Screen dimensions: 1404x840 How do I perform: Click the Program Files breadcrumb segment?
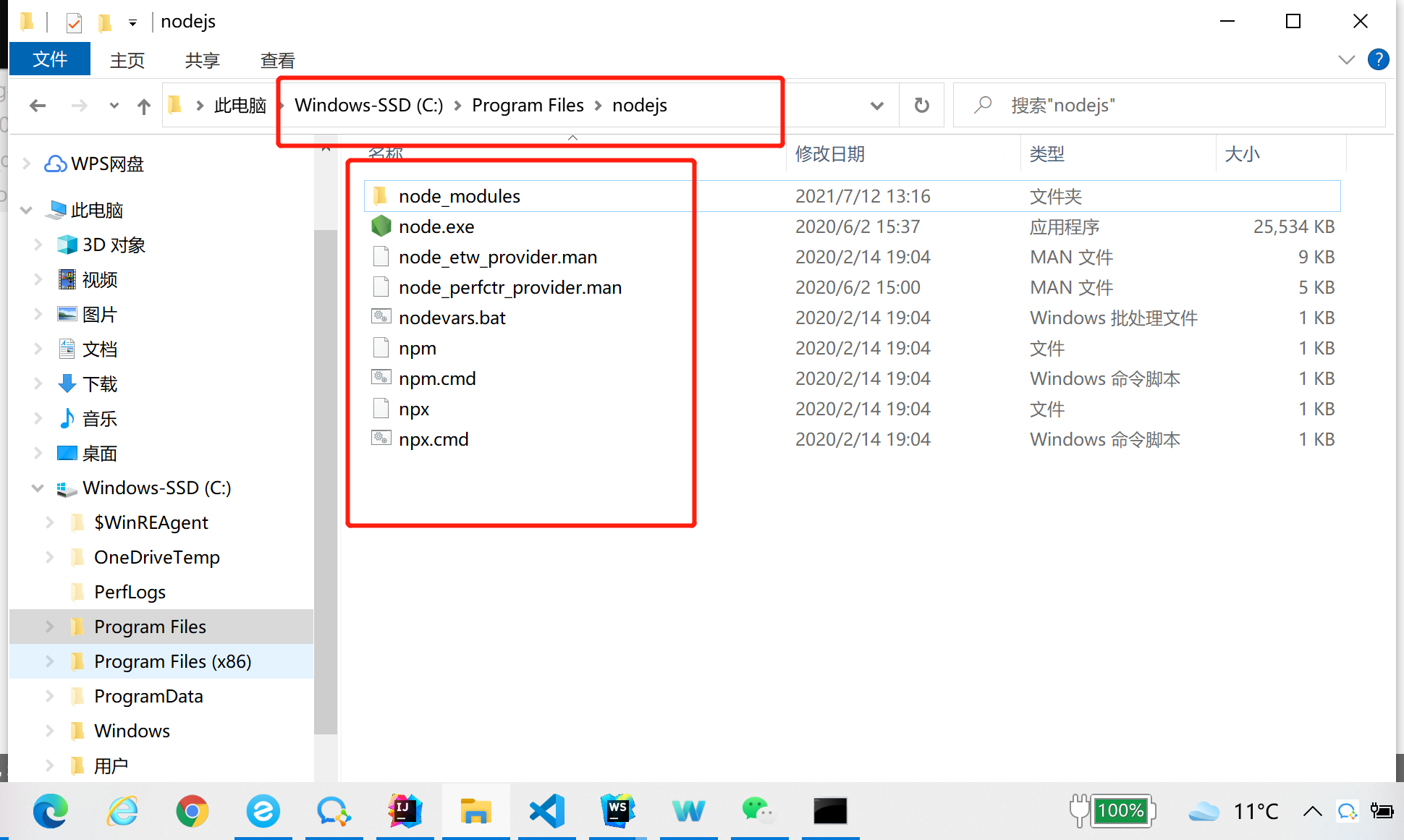point(527,106)
